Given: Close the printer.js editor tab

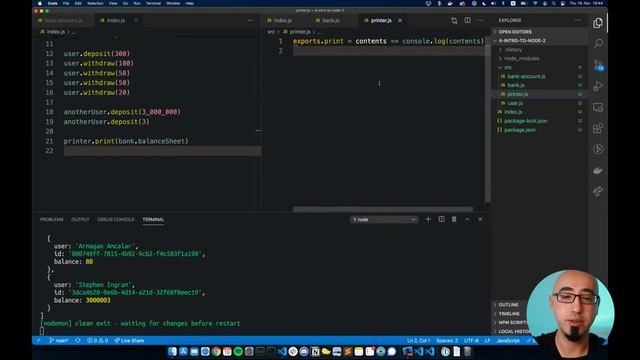Looking at the screenshot, I should click(400, 20).
